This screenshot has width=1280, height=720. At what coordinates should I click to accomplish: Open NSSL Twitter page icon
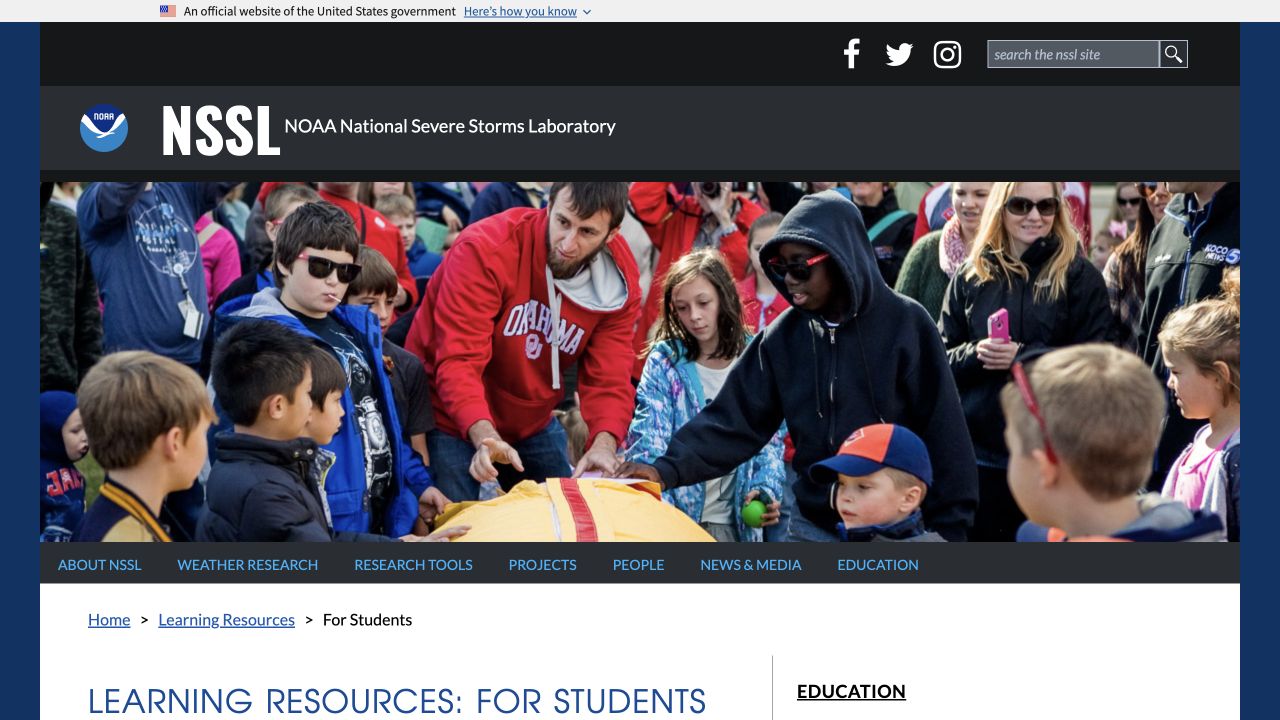(899, 55)
